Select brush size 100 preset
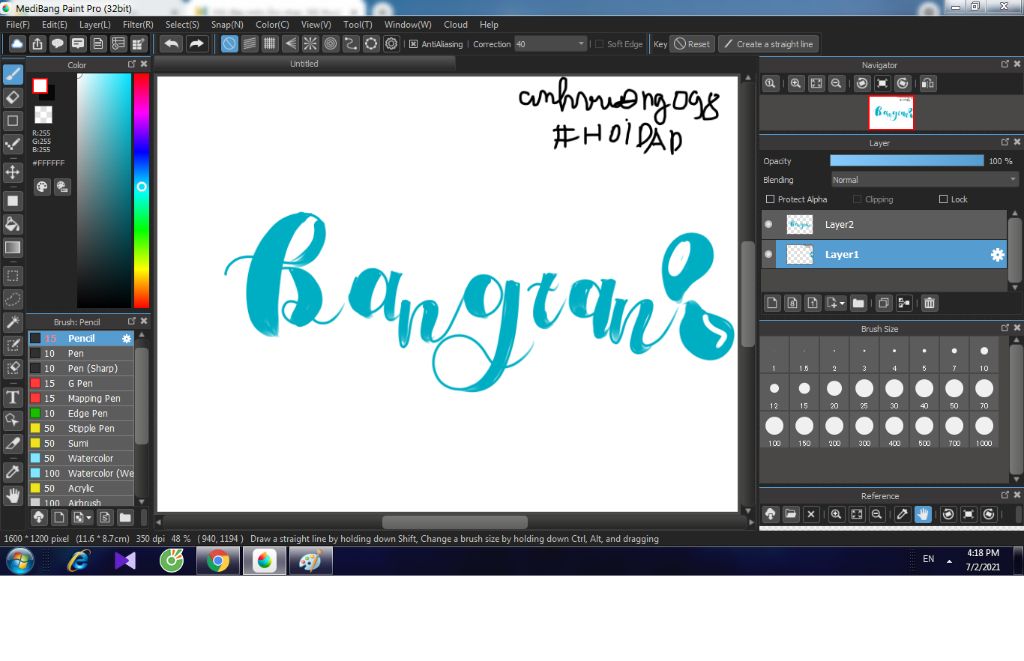The height and width of the screenshot is (661, 1024). (774, 430)
